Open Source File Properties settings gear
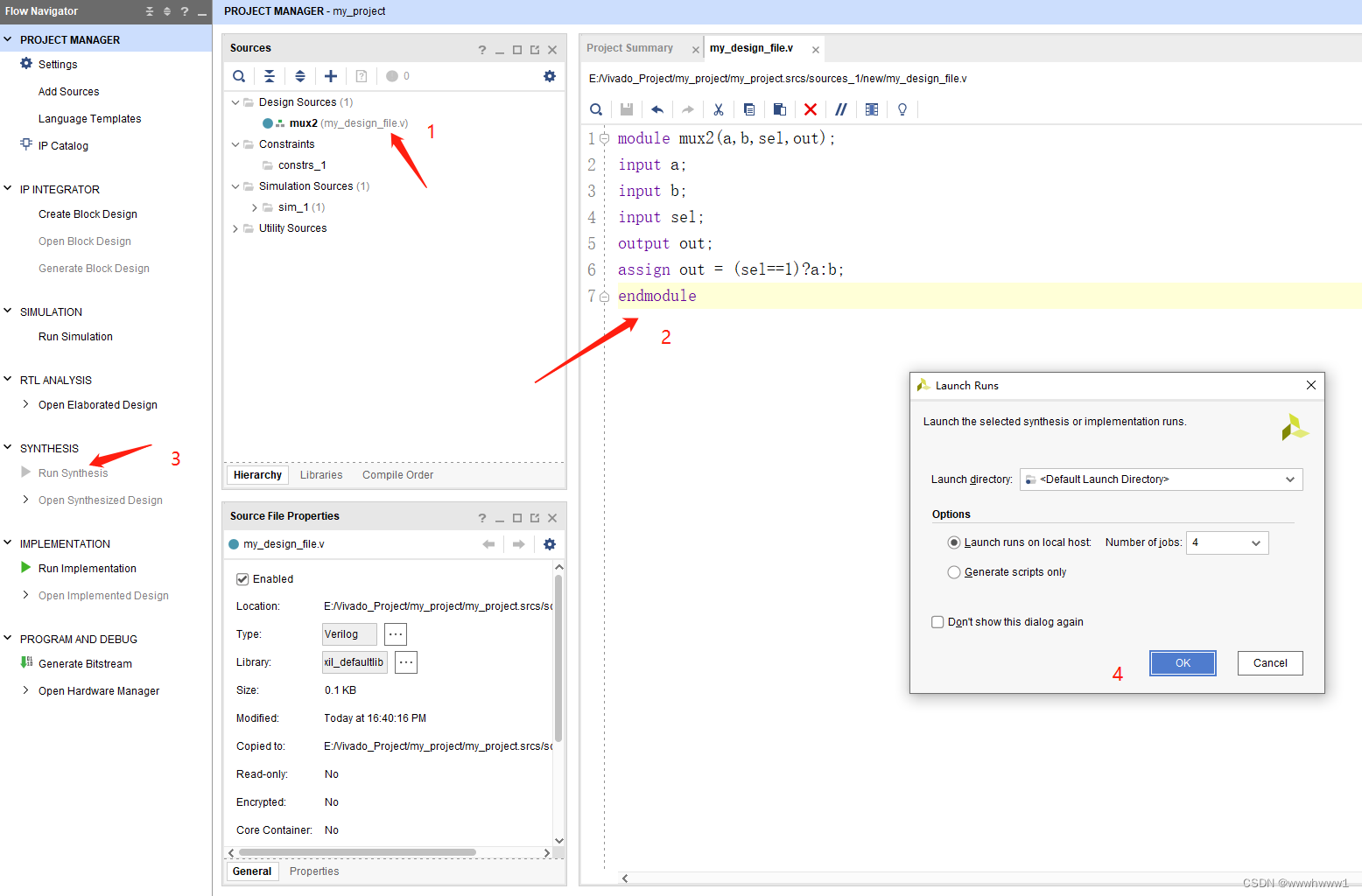This screenshot has height=896, width=1362. (550, 544)
